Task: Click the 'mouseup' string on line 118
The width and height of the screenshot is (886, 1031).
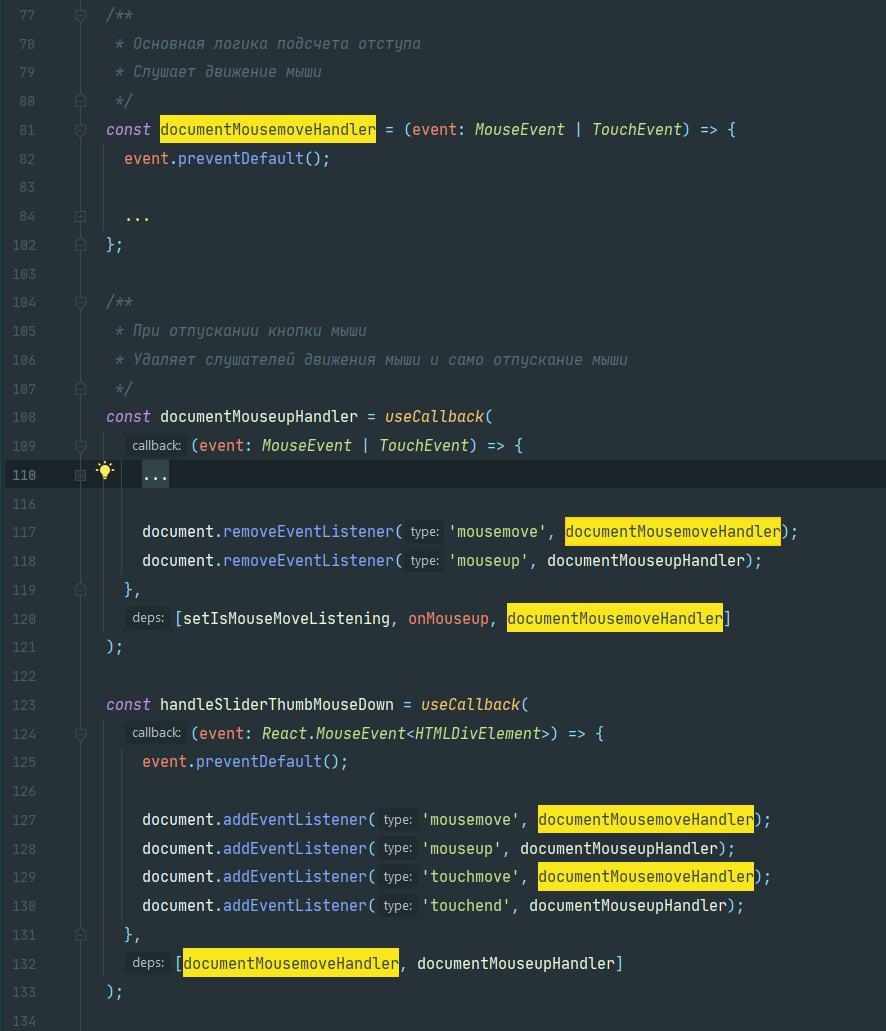Action: 488,560
